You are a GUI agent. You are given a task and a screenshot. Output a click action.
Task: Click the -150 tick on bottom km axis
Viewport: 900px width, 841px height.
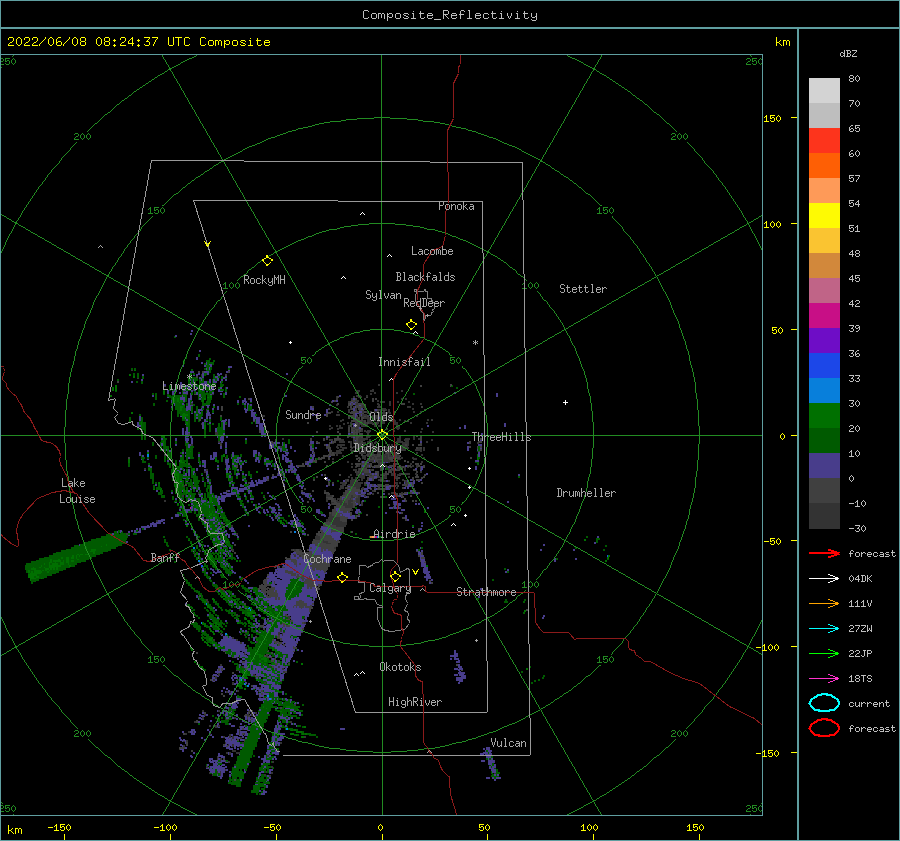click(59, 827)
